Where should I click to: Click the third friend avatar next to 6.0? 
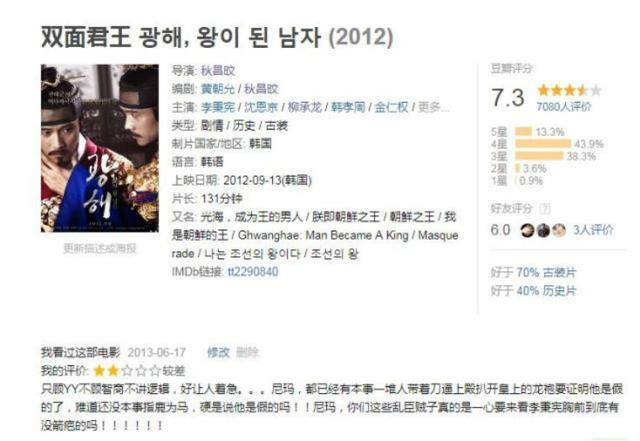559,231
